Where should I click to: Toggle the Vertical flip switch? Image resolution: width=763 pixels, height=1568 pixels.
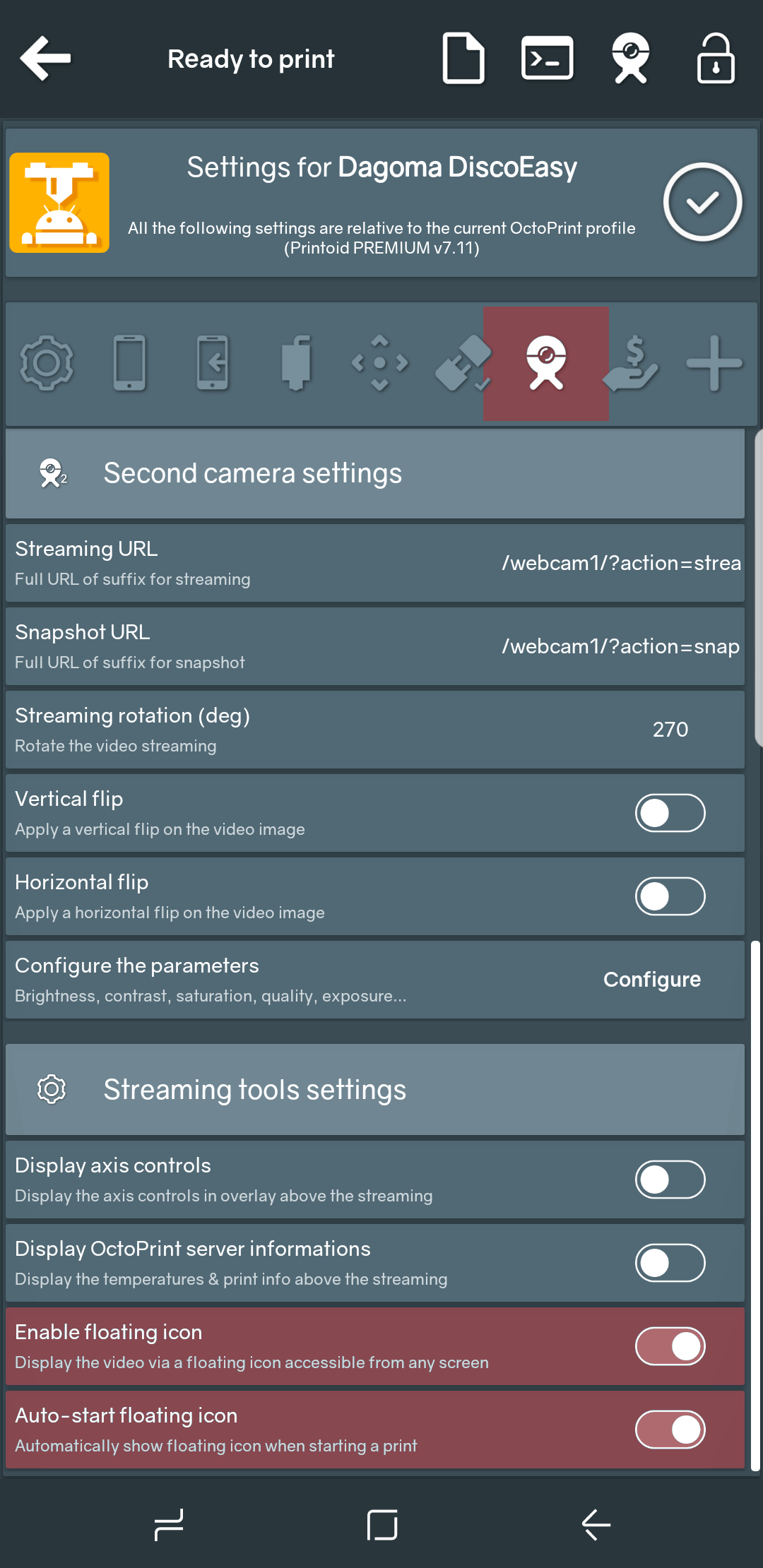point(670,813)
